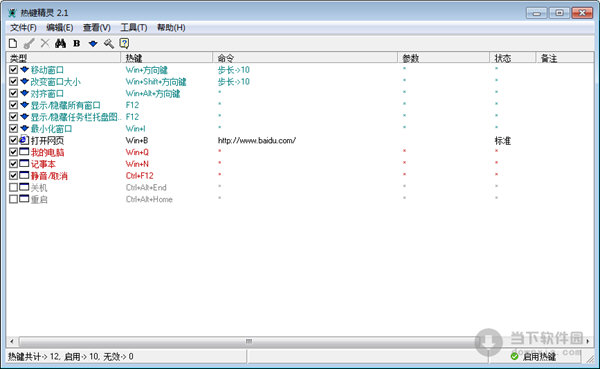The image size is (600, 369).
Task: Click the blue icon beside 最小化窗口
Action: click(24, 128)
